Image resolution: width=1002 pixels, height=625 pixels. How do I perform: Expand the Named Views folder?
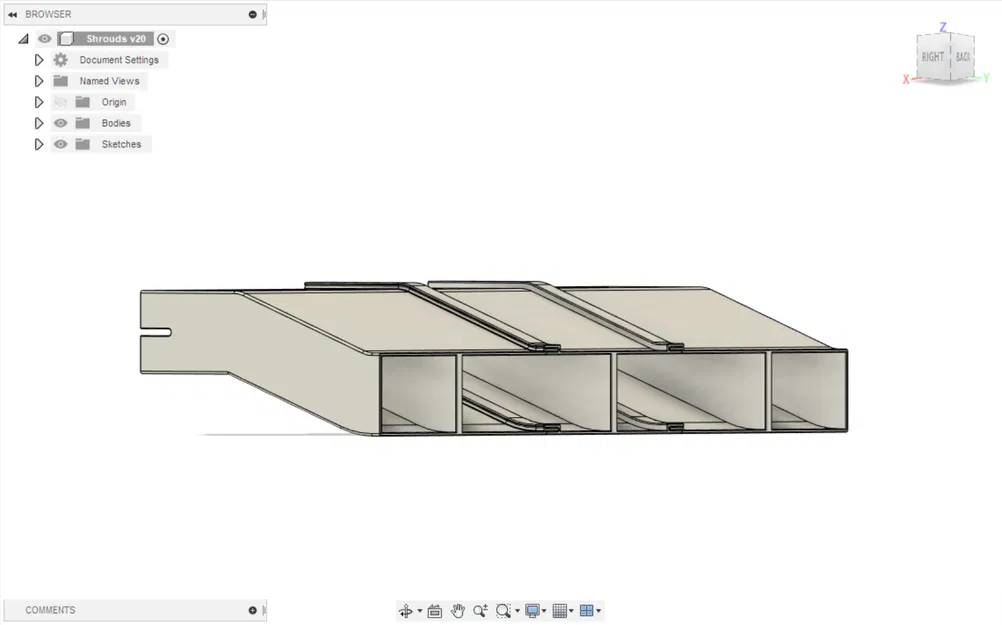coord(38,80)
